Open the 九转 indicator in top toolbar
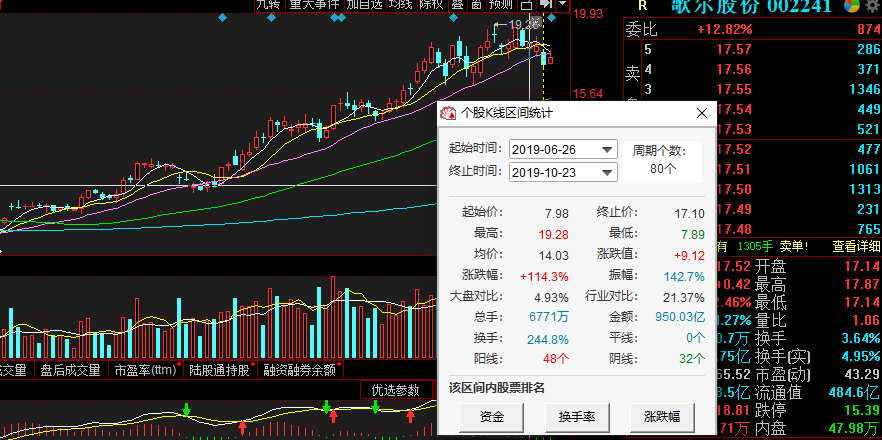 pyautogui.click(x=268, y=5)
